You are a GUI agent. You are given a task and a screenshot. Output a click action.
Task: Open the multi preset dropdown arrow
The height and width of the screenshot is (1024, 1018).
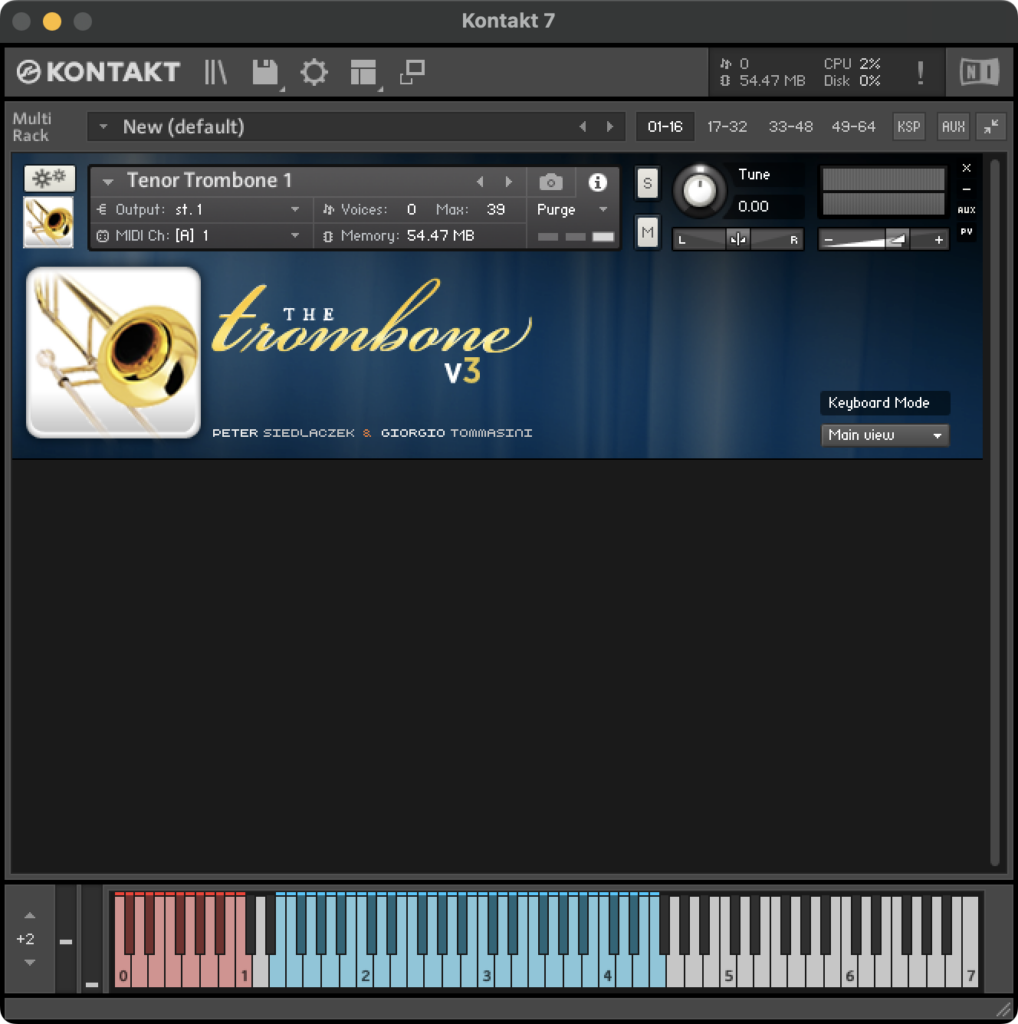click(x=103, y=126)
